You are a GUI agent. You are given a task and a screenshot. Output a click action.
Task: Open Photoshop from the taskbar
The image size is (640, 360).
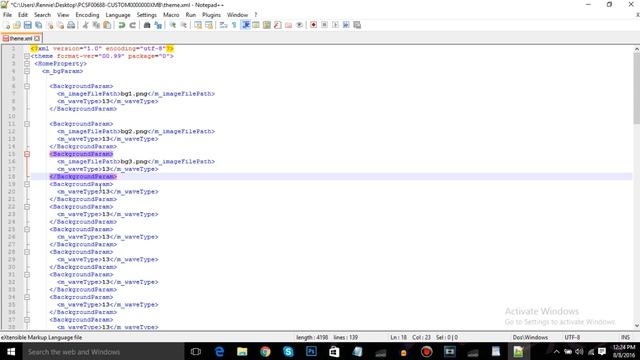click(x=311, y=352)
